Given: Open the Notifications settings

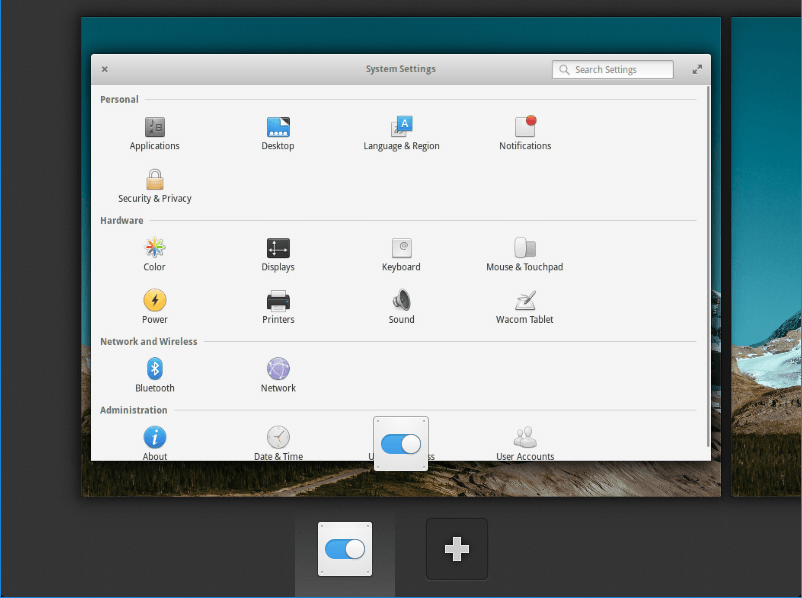Looking at the screenshot, I should coord(525,134).
